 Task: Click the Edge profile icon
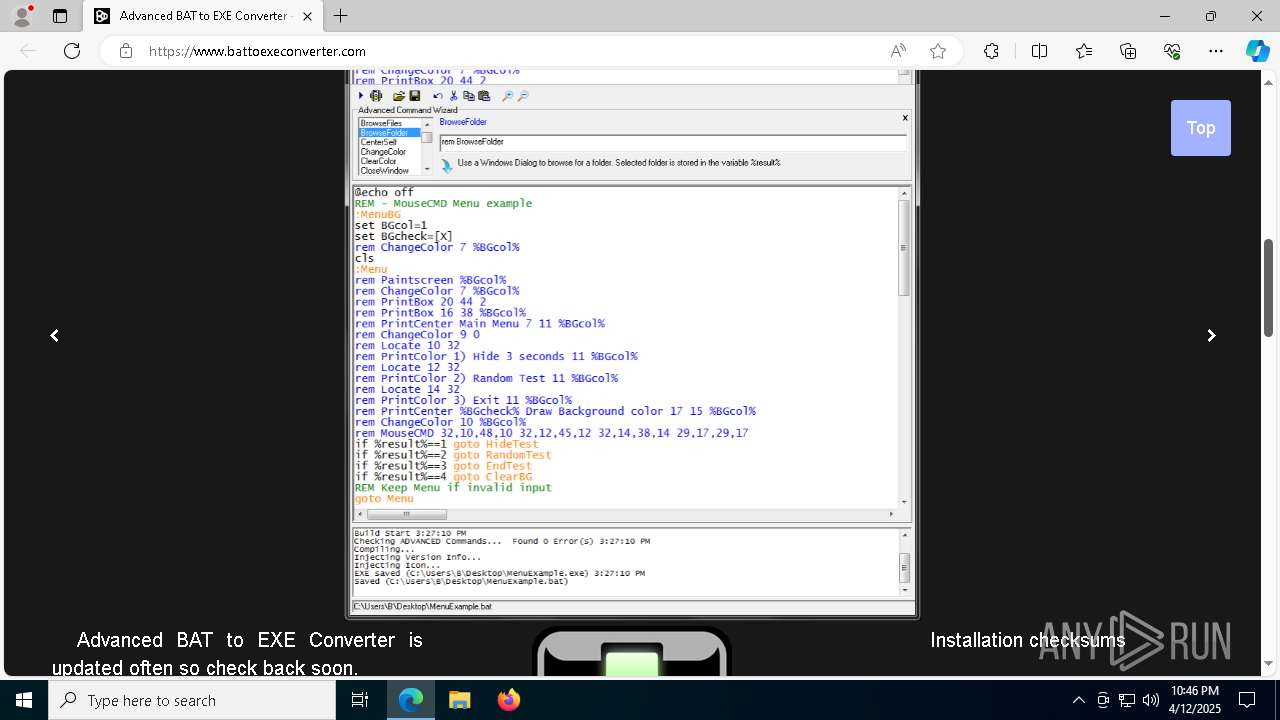22,16
